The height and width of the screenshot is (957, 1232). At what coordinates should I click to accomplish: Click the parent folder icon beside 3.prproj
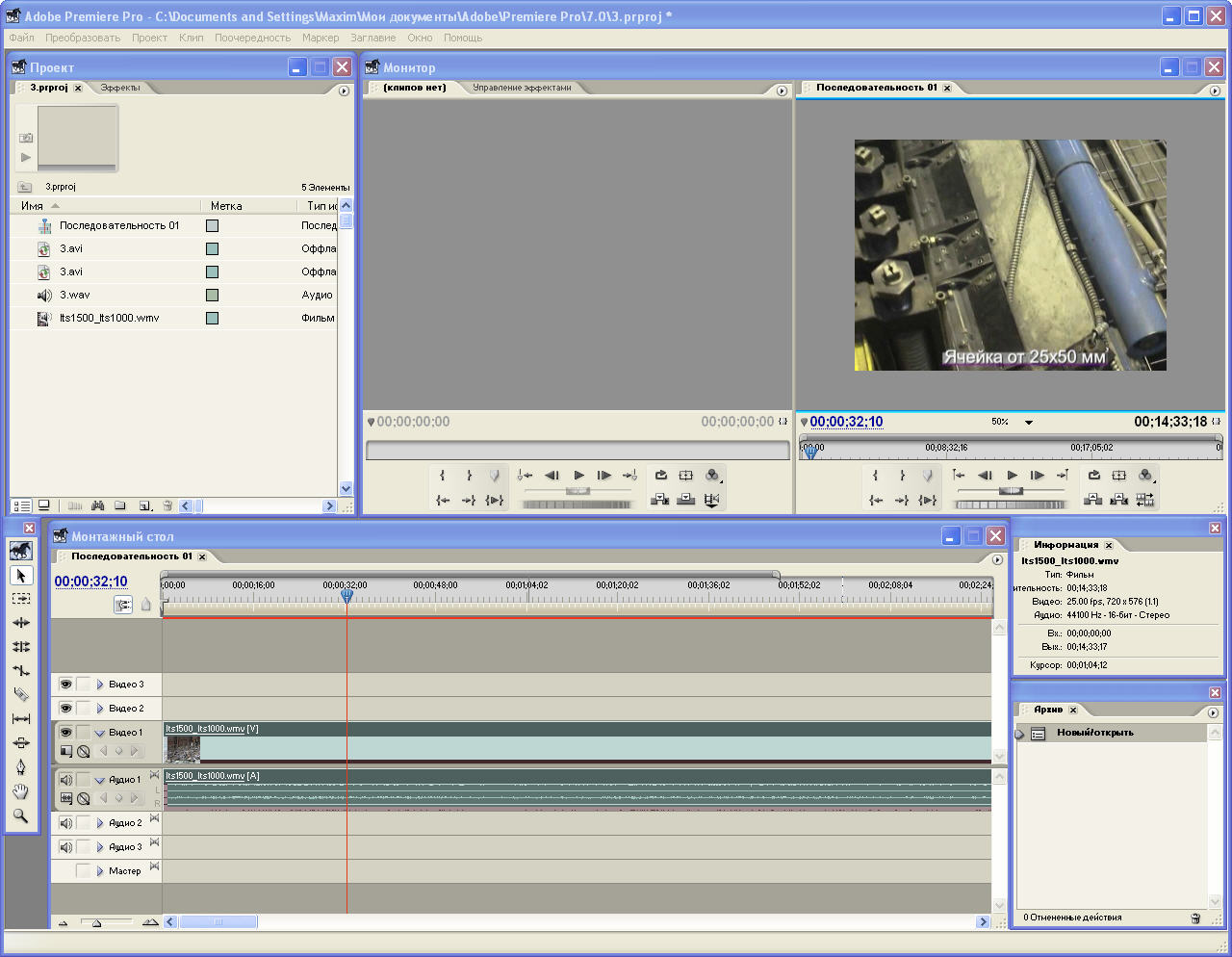[x=25, y=187]
